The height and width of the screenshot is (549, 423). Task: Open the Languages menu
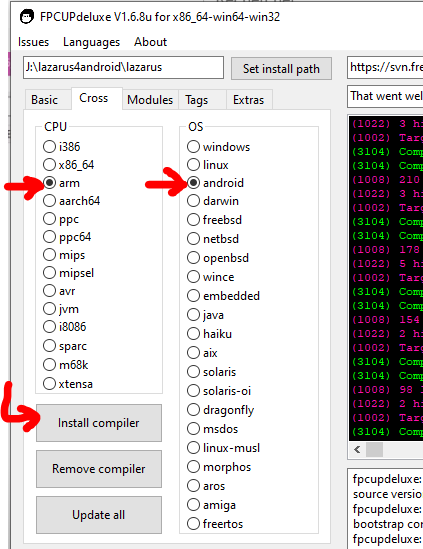point(91,42)
